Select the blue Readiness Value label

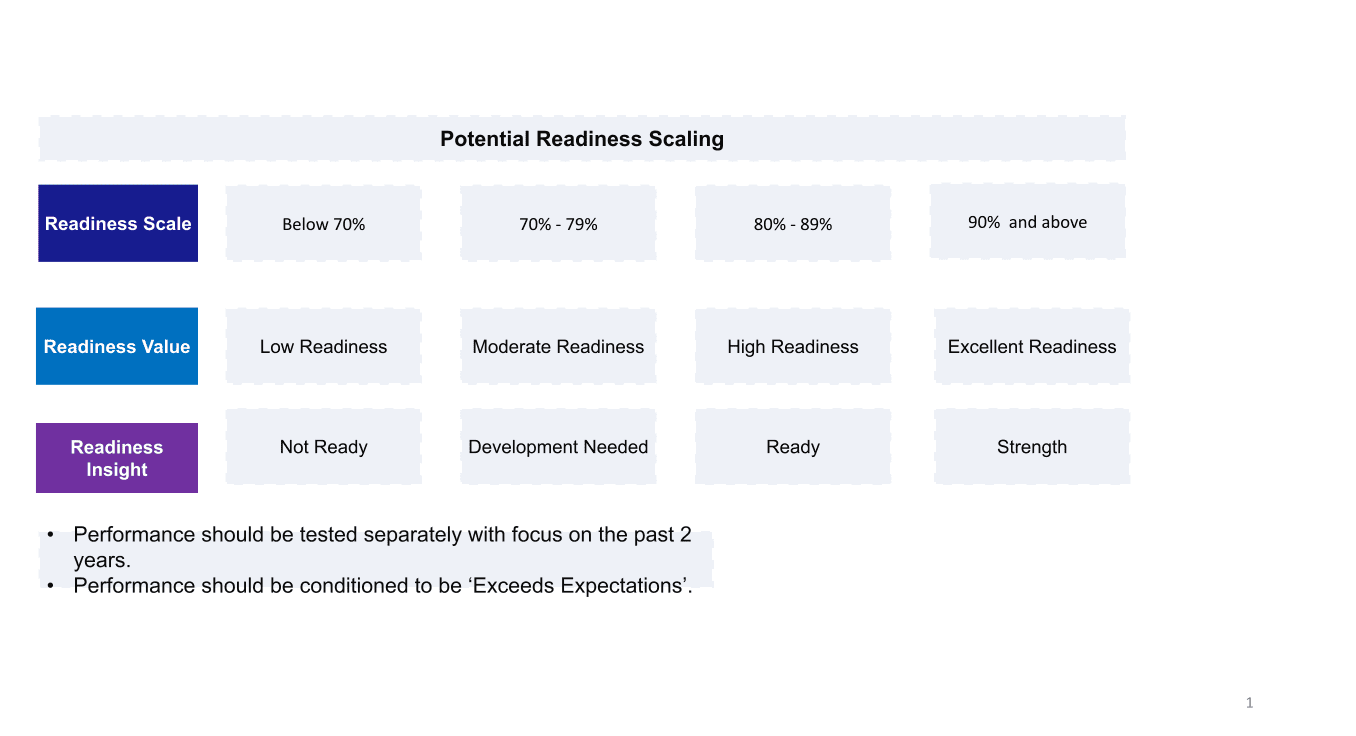tap(117, 346)
